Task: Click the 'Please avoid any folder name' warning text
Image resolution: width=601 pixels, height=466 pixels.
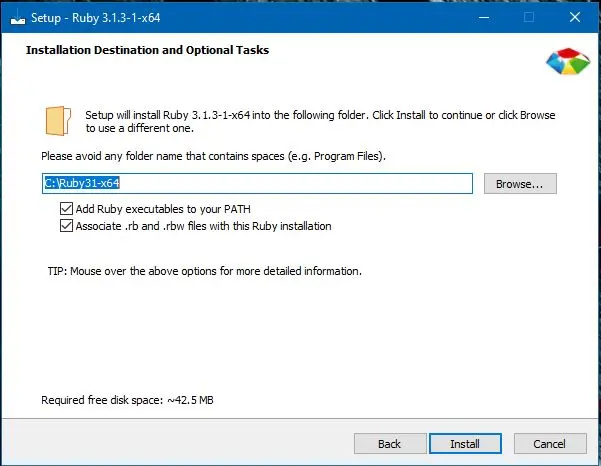Action: pos(213,156)
